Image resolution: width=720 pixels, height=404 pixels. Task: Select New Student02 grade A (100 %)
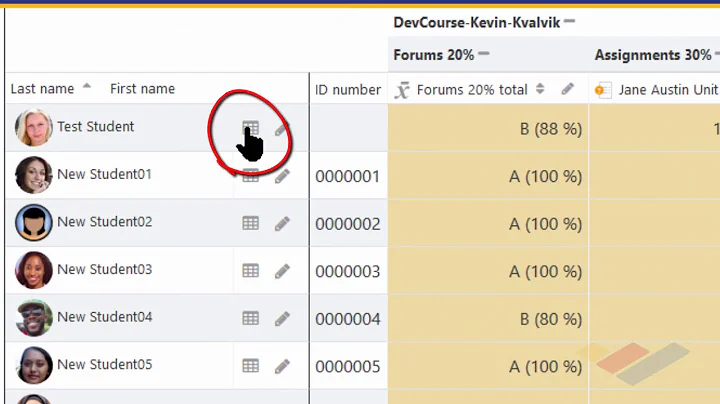pos(546,224)
